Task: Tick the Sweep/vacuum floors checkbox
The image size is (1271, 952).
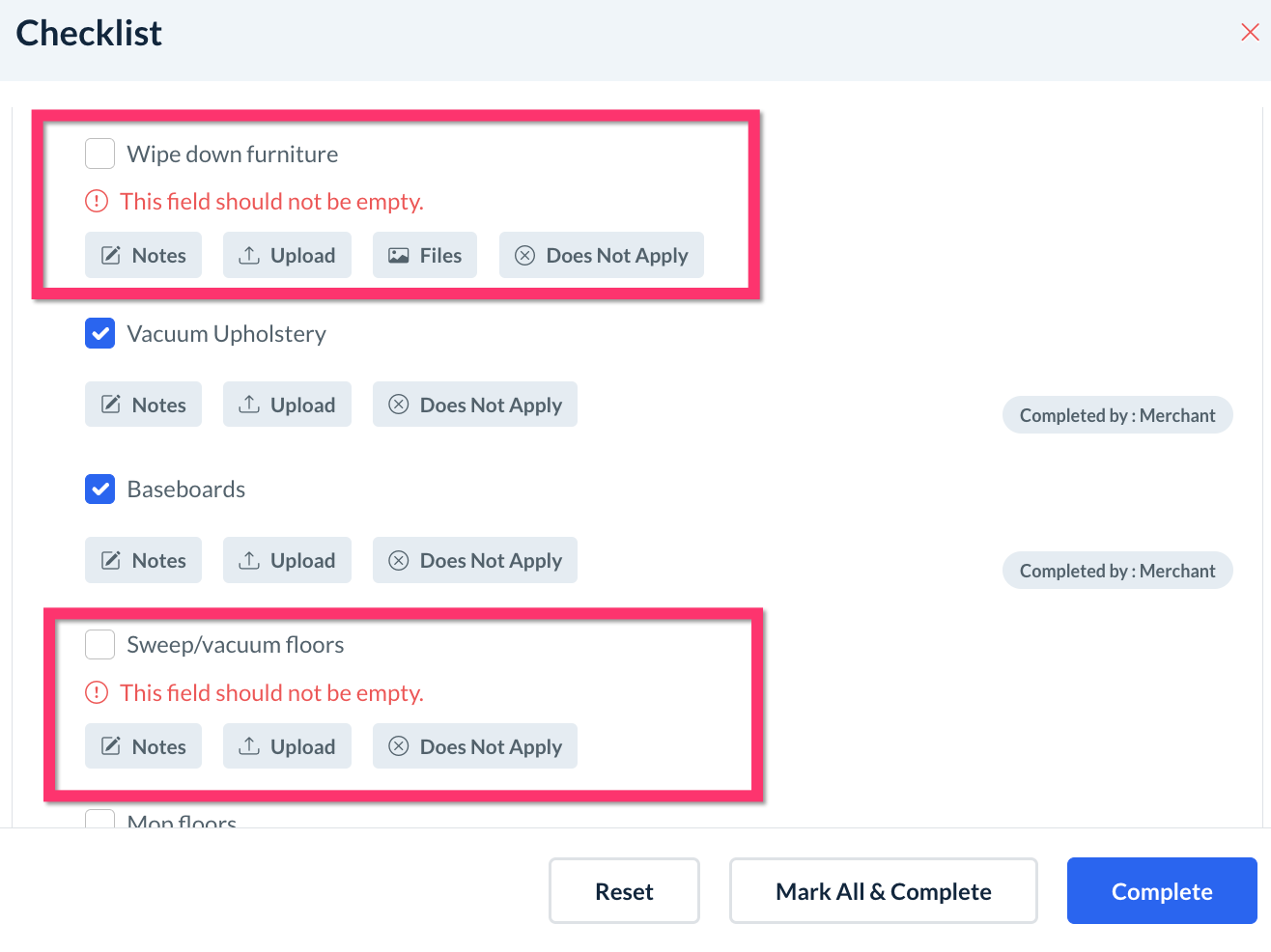Action: tap(100, 644)
